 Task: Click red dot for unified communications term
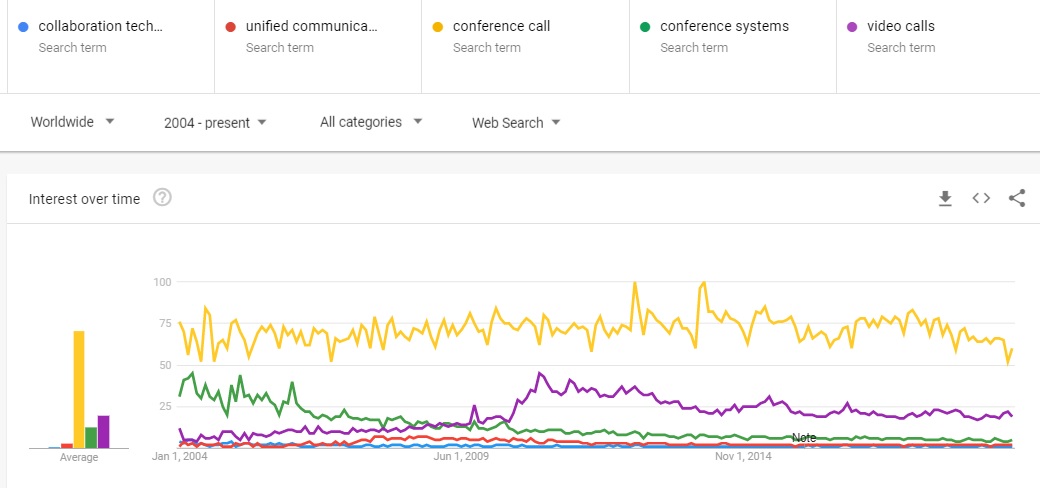click(231, 27)
